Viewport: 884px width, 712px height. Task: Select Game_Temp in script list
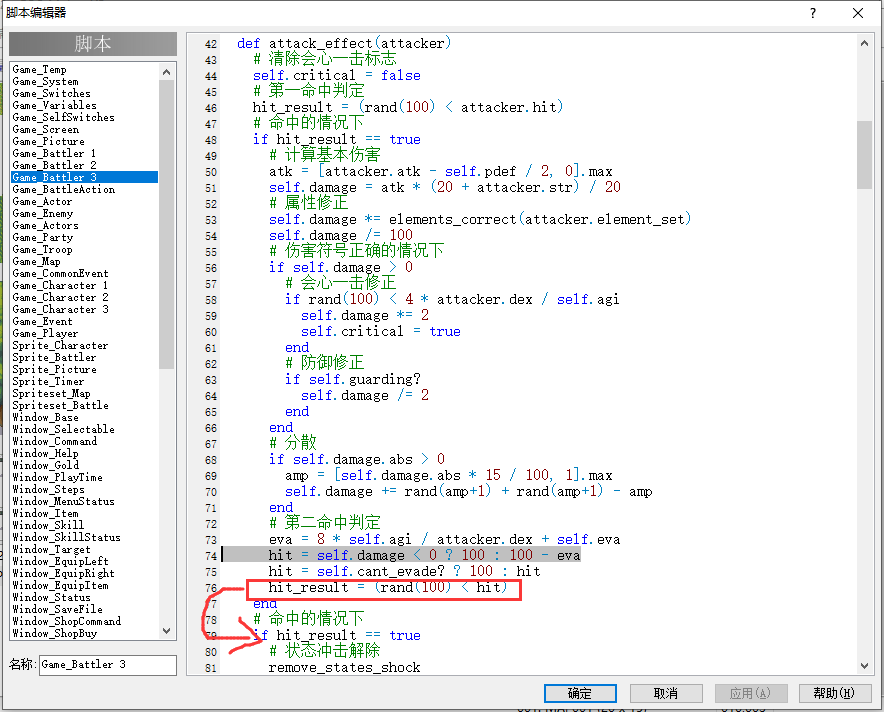(x=39, y=69)
